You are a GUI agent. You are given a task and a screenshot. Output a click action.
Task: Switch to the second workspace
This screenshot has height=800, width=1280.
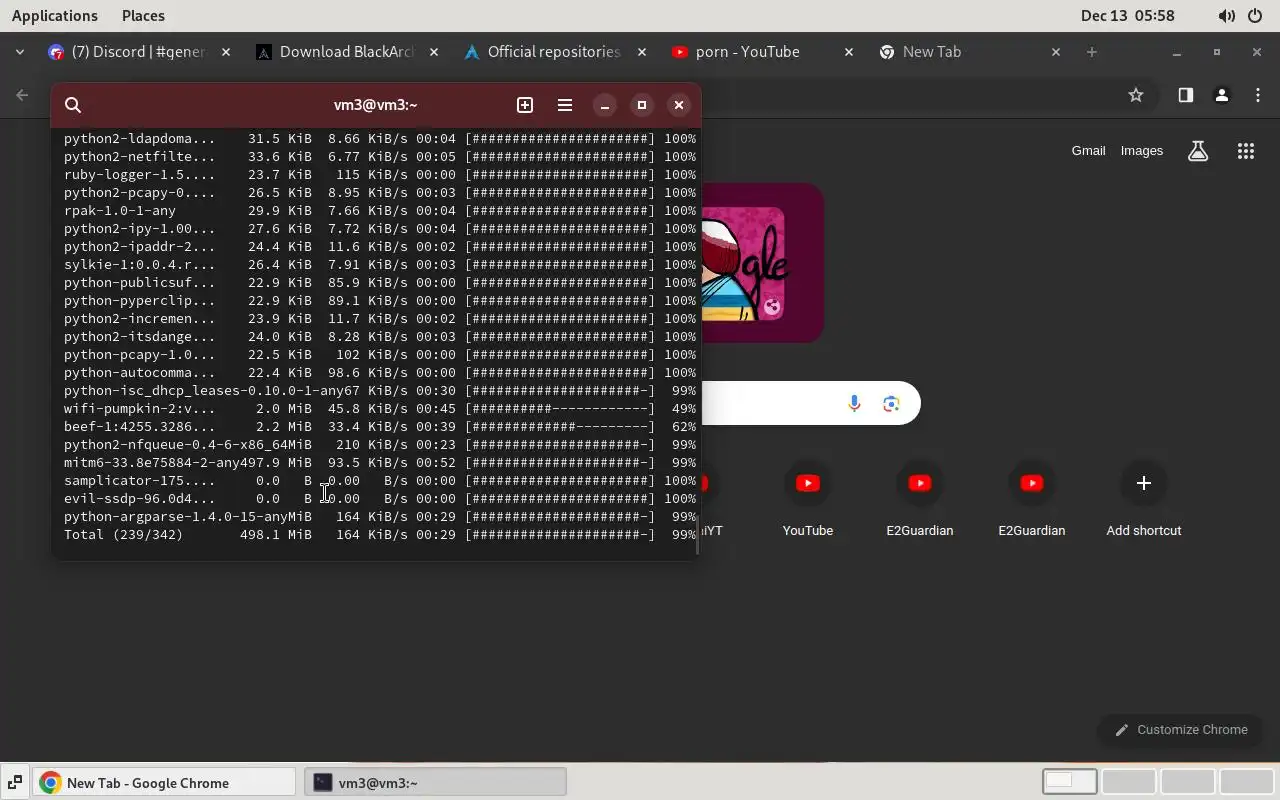(1129, 782)
